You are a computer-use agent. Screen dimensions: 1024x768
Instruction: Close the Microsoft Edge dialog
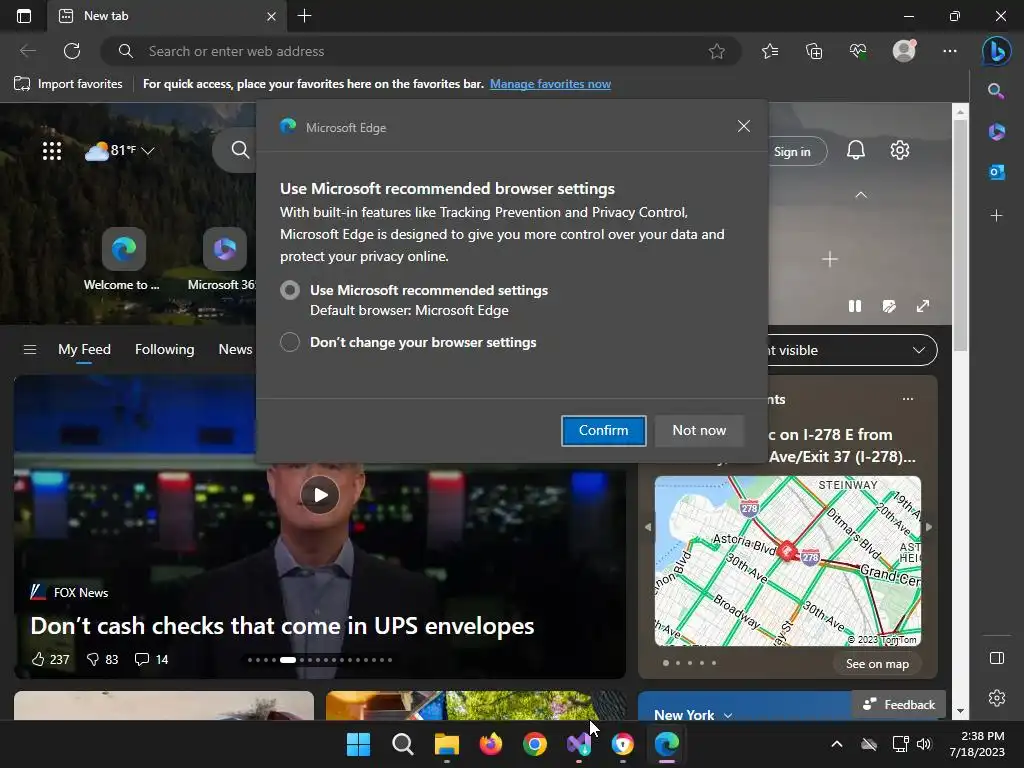[x=743, y=126]
